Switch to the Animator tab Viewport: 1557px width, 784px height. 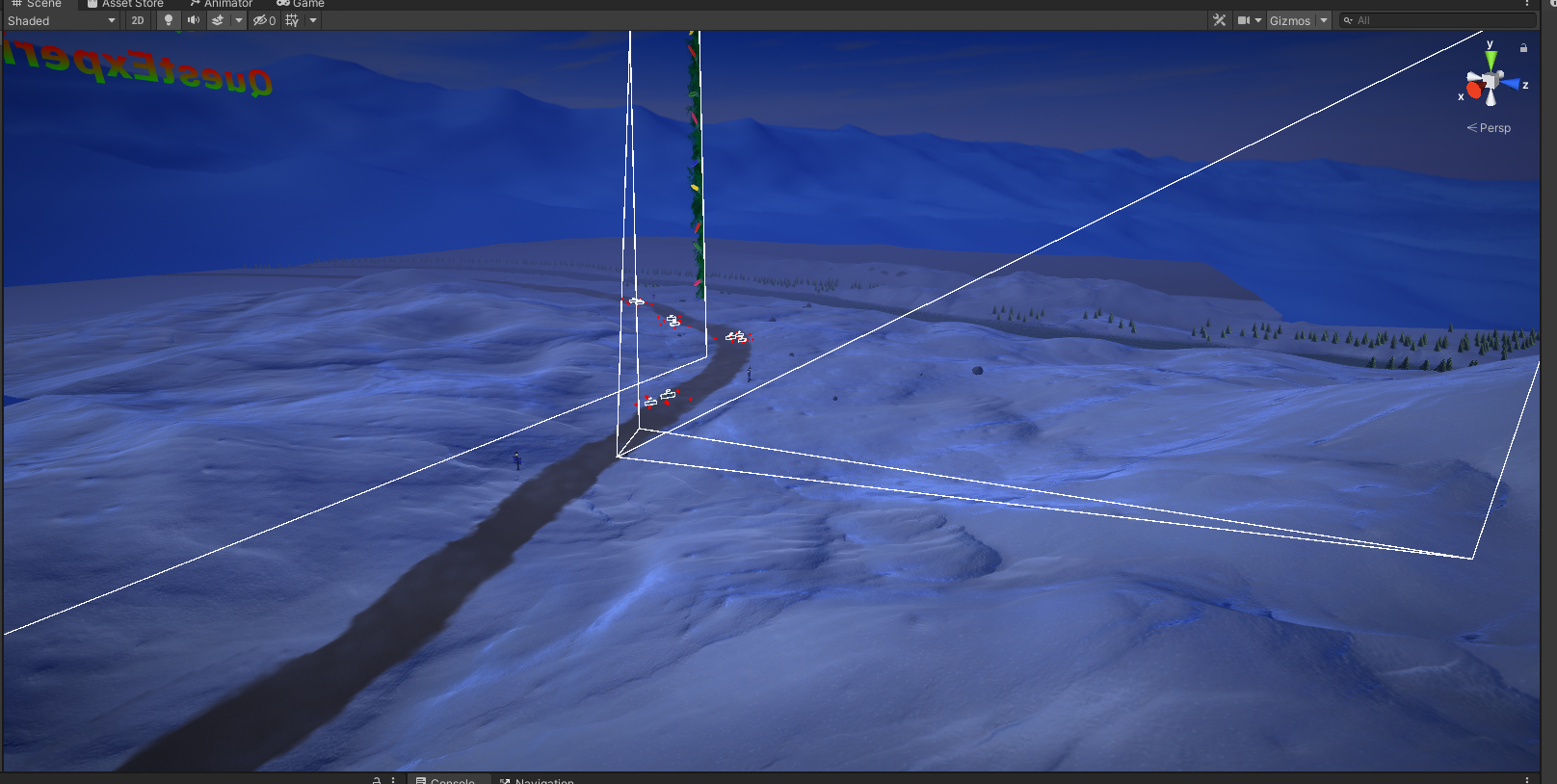click(x=221, y=4)
